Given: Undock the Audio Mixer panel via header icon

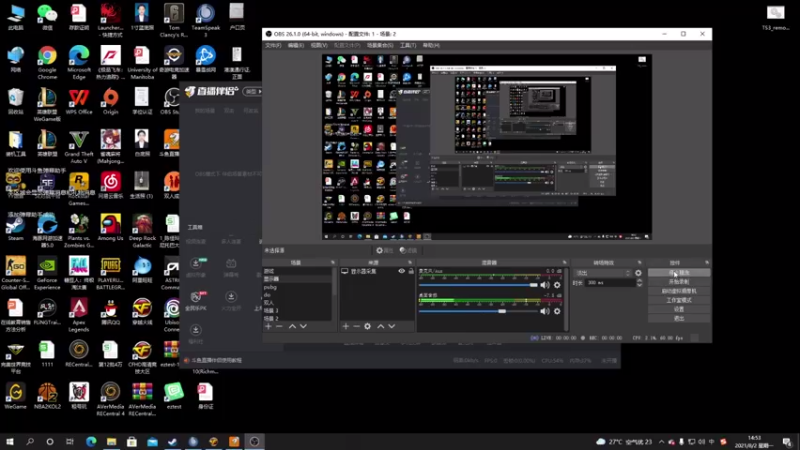Looking at the screenshot, I should 564,263.
